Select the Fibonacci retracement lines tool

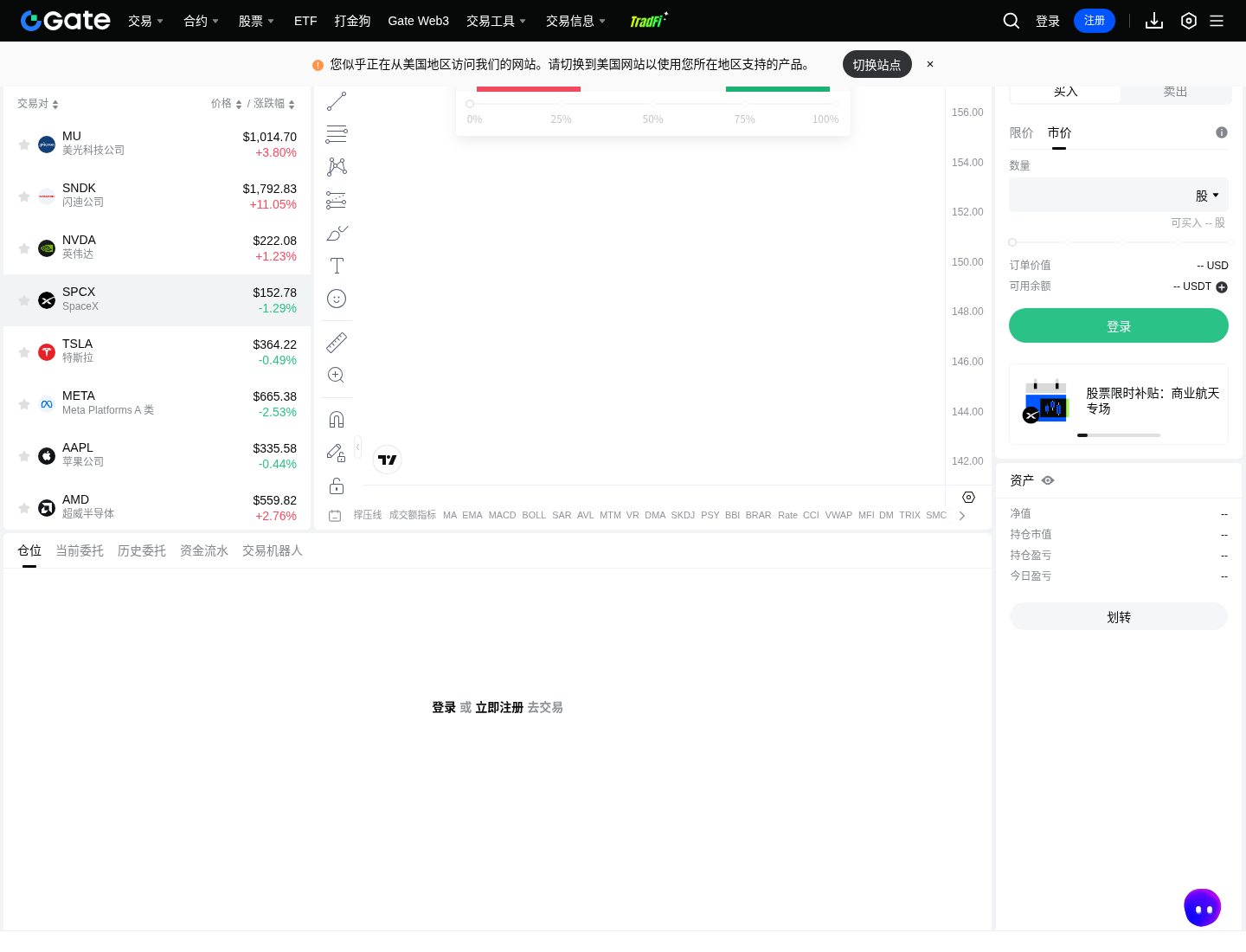click(337, 134)
